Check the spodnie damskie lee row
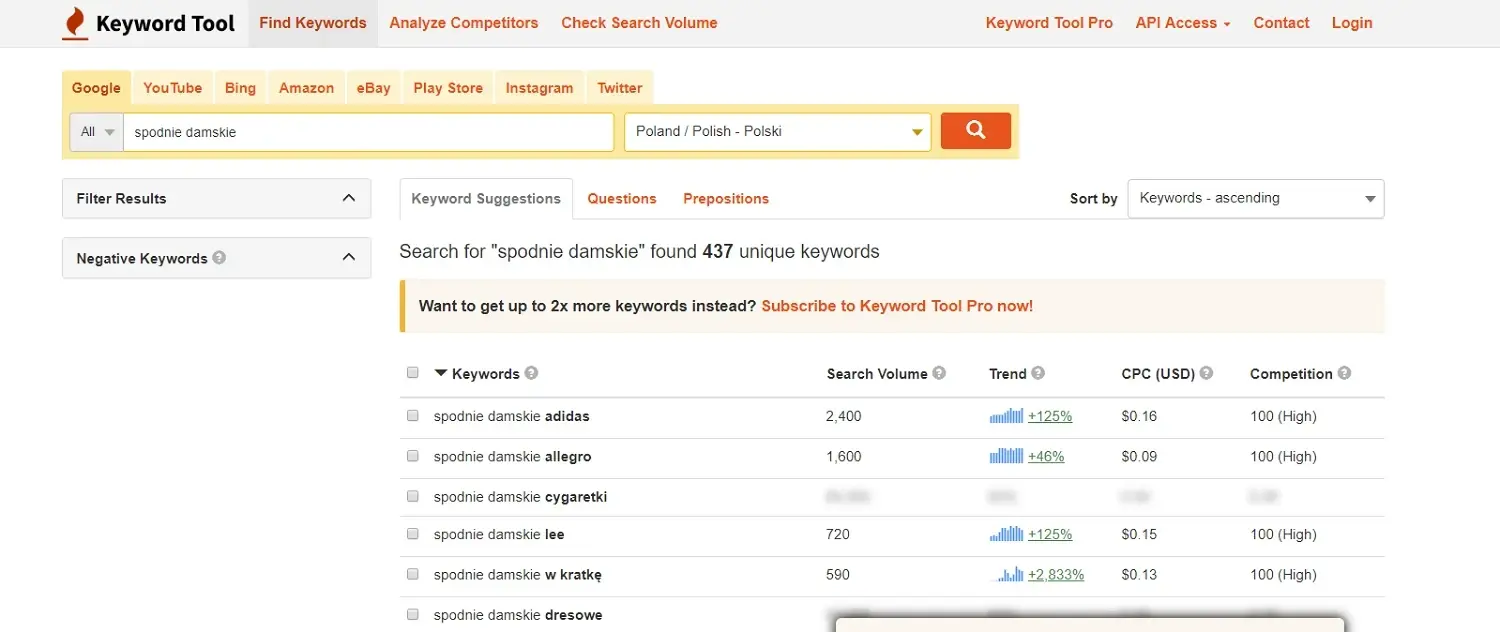 [x=413, y=534]
